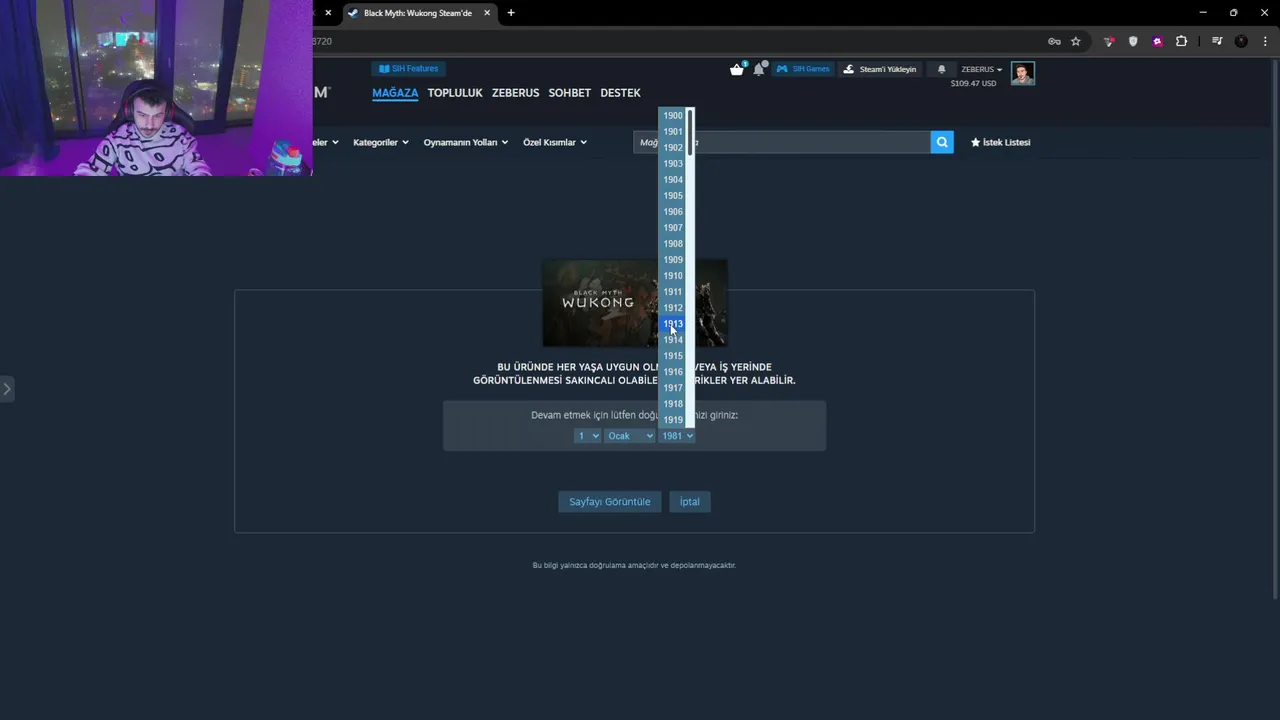The height and width of the screenshot is (720, 1280).
Task: Select year 1903 in list
Action: click(x=673, y=164)
